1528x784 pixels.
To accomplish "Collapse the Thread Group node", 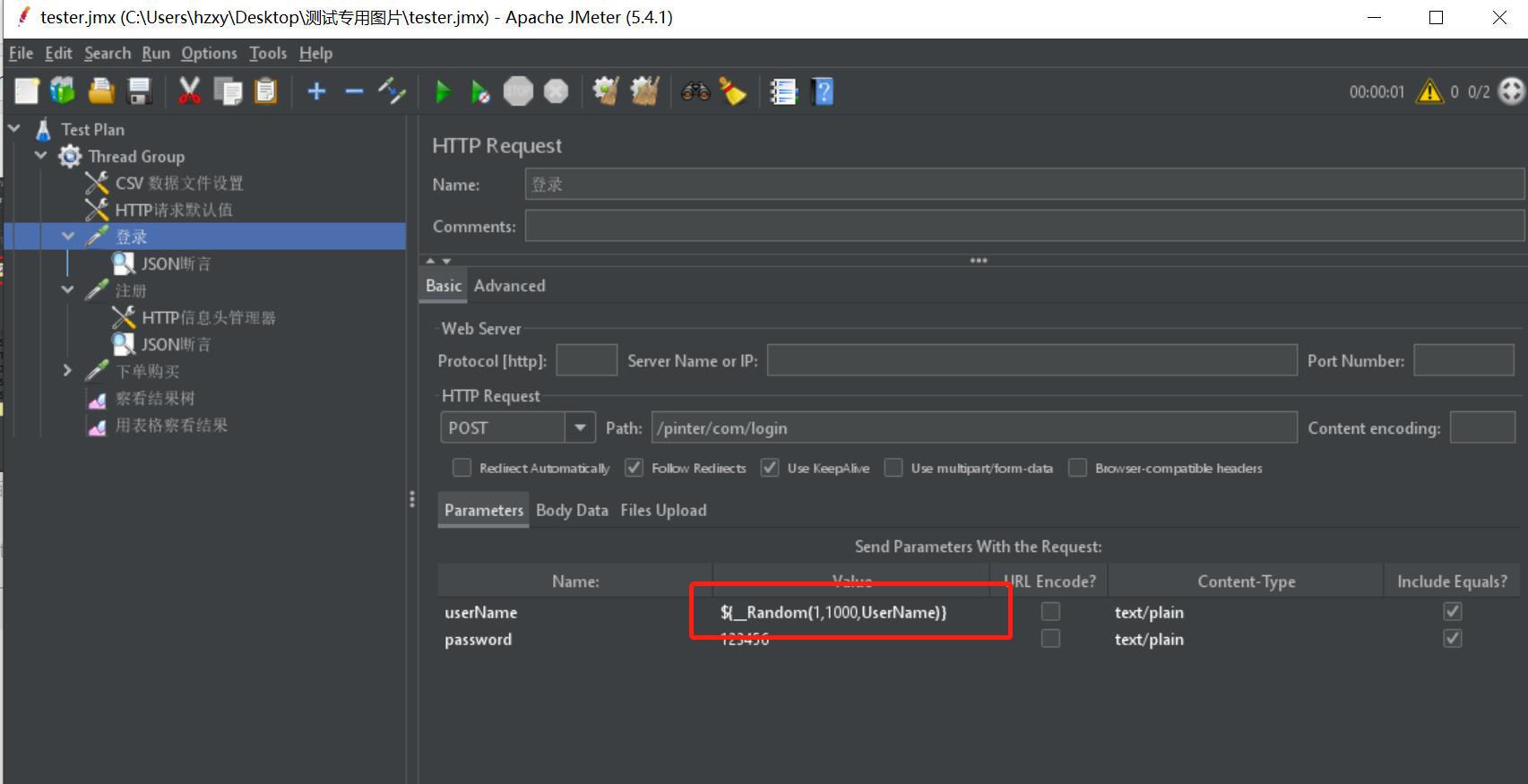I will [x=41, y=156].
